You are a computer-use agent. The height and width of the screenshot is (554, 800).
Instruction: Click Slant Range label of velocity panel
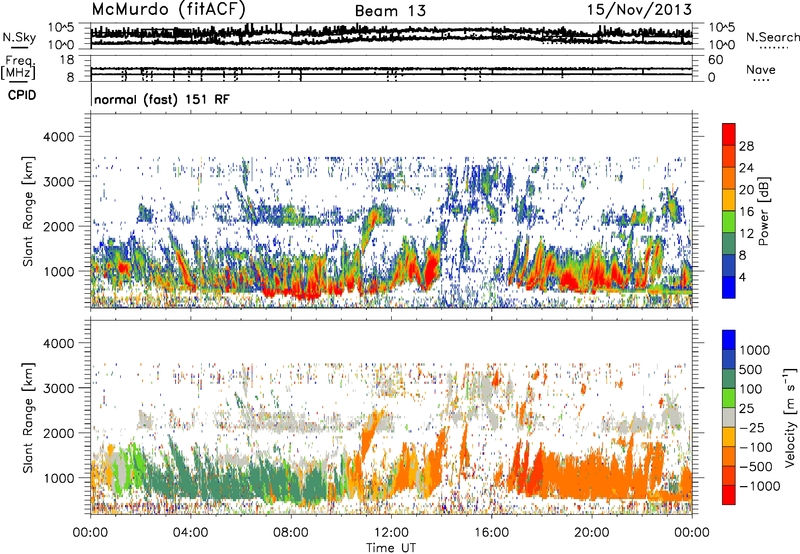pyautogui.click(x=29, y=418)
